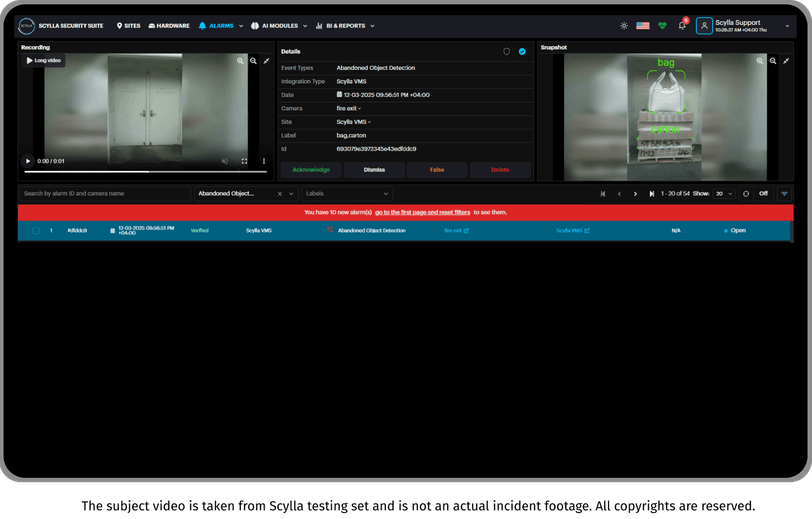Click the Verified status in alarm row

point(199,230)
